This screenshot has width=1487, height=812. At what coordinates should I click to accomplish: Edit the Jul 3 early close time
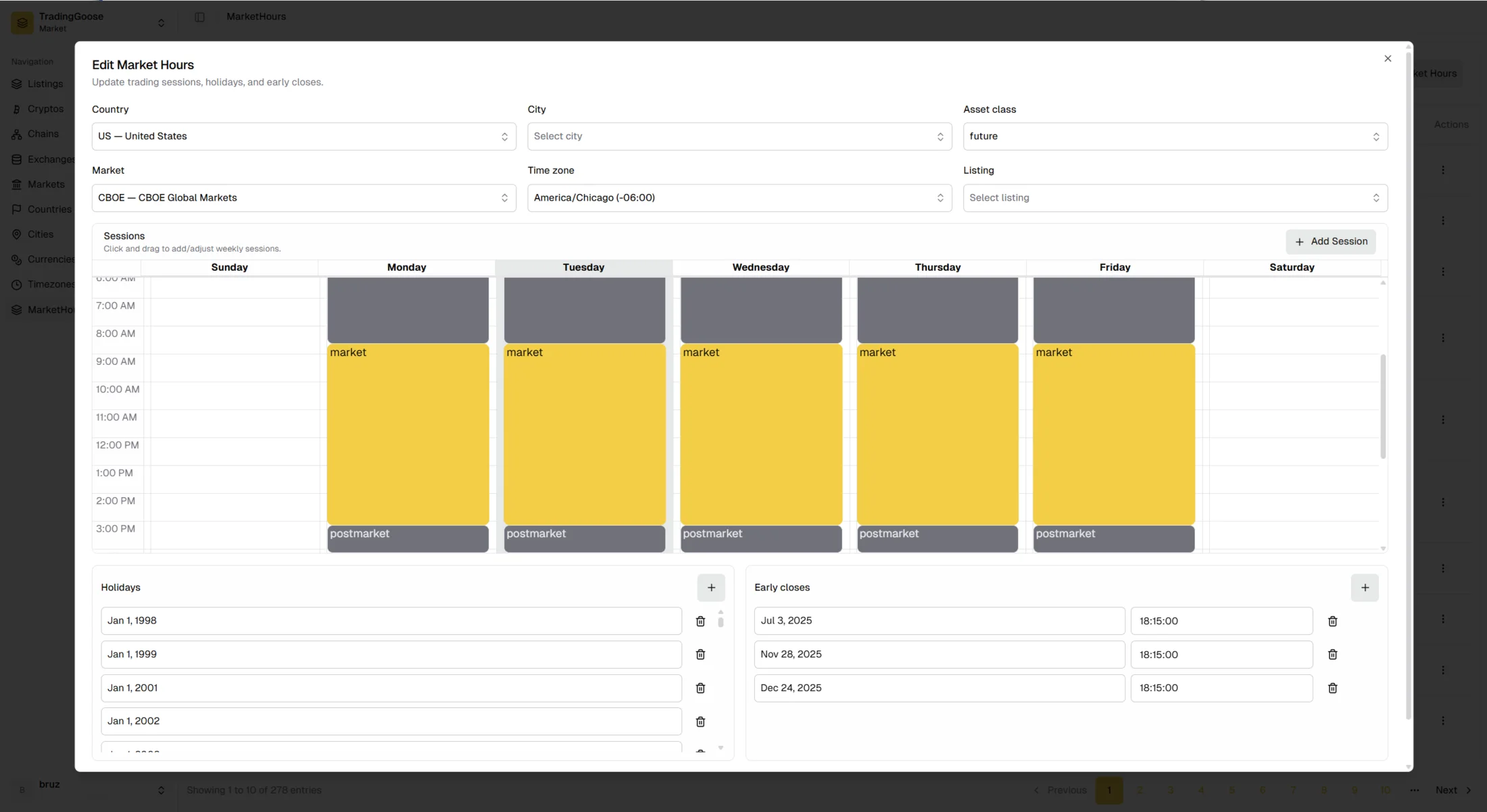point(1221,621)
